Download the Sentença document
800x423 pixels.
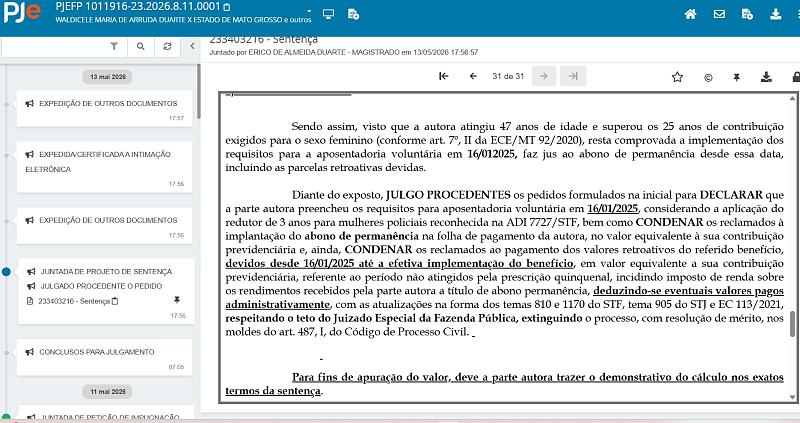click(x=766, y=77)
